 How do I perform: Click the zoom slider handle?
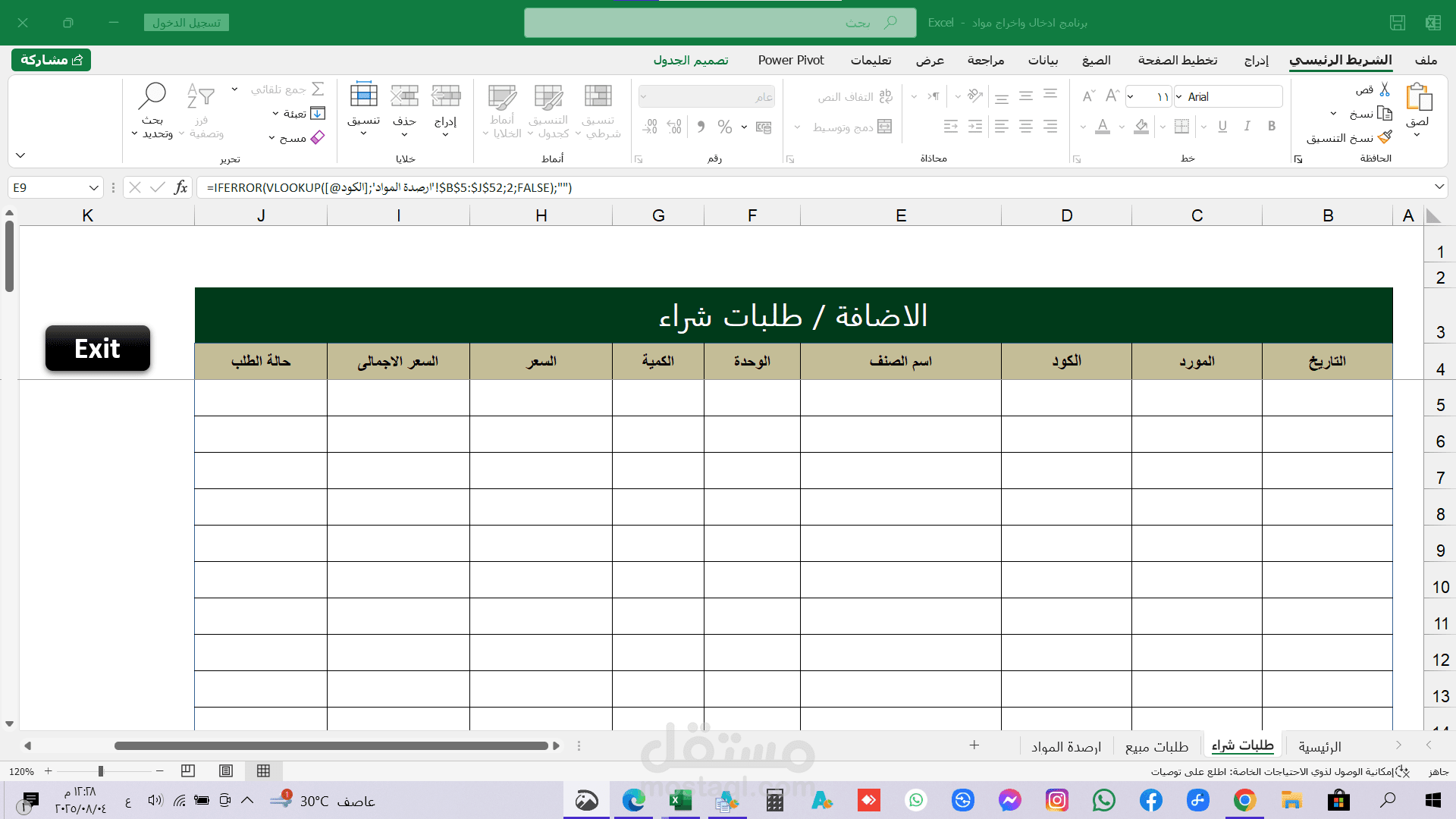[x=100, y=771]
